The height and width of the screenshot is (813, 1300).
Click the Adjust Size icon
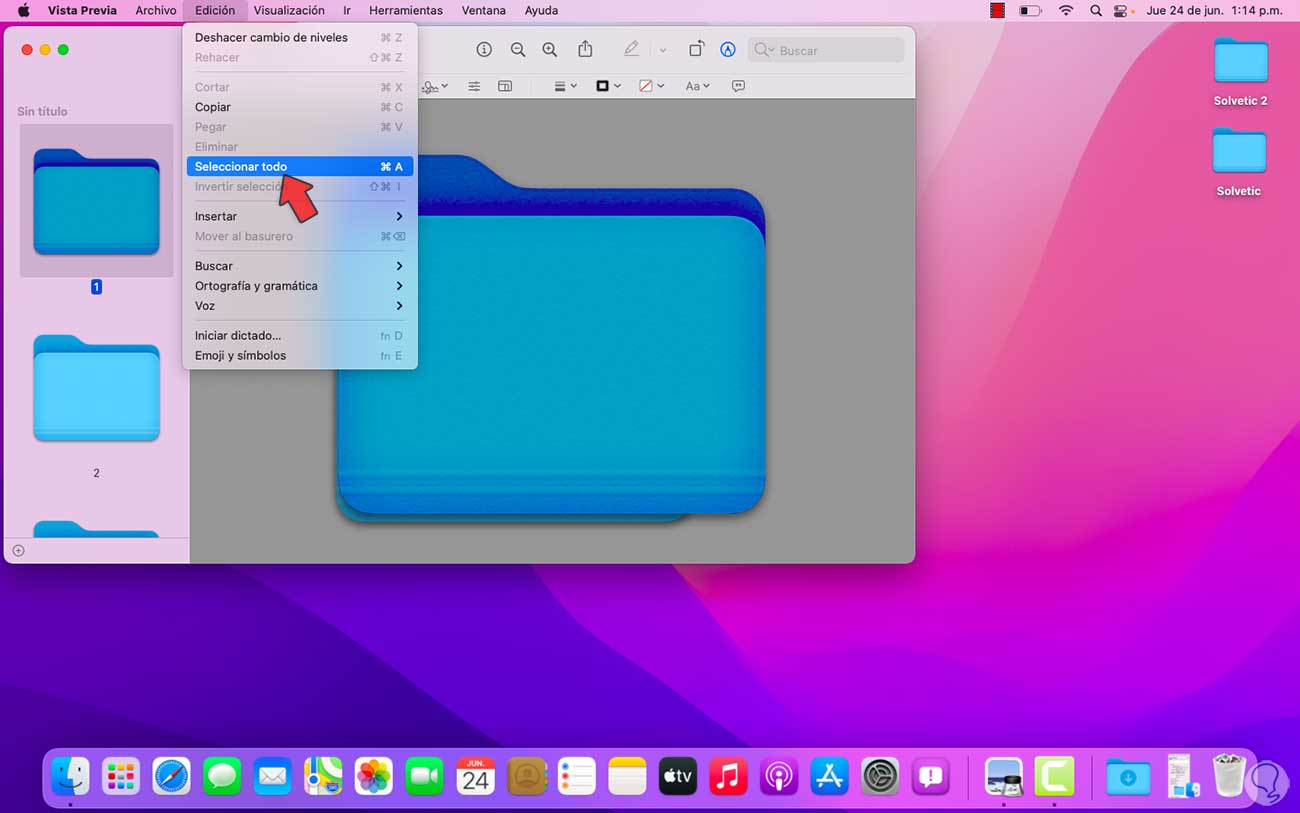point(505,87)
